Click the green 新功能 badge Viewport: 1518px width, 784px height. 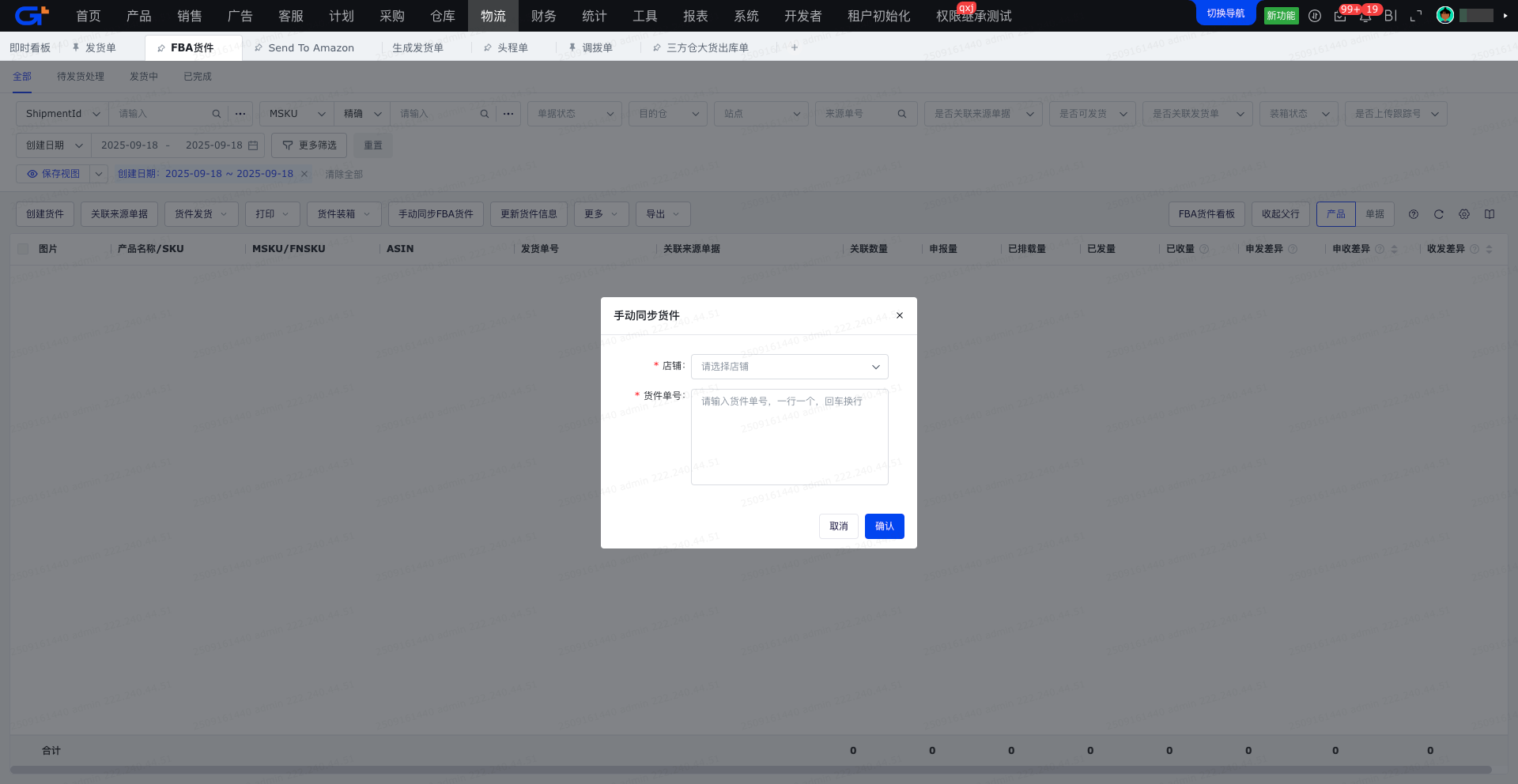(x=1281, y=16)
